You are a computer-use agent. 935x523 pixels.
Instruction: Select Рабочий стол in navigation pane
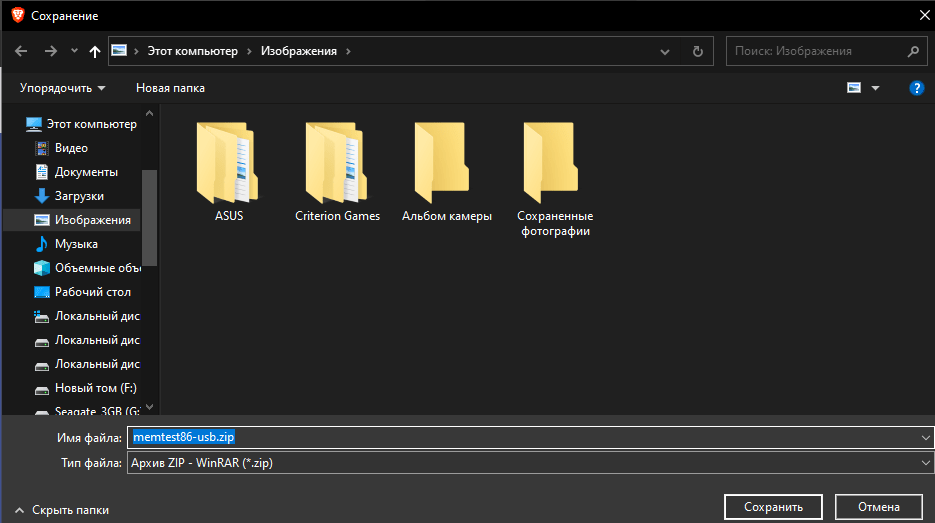(x=92, y=292)
